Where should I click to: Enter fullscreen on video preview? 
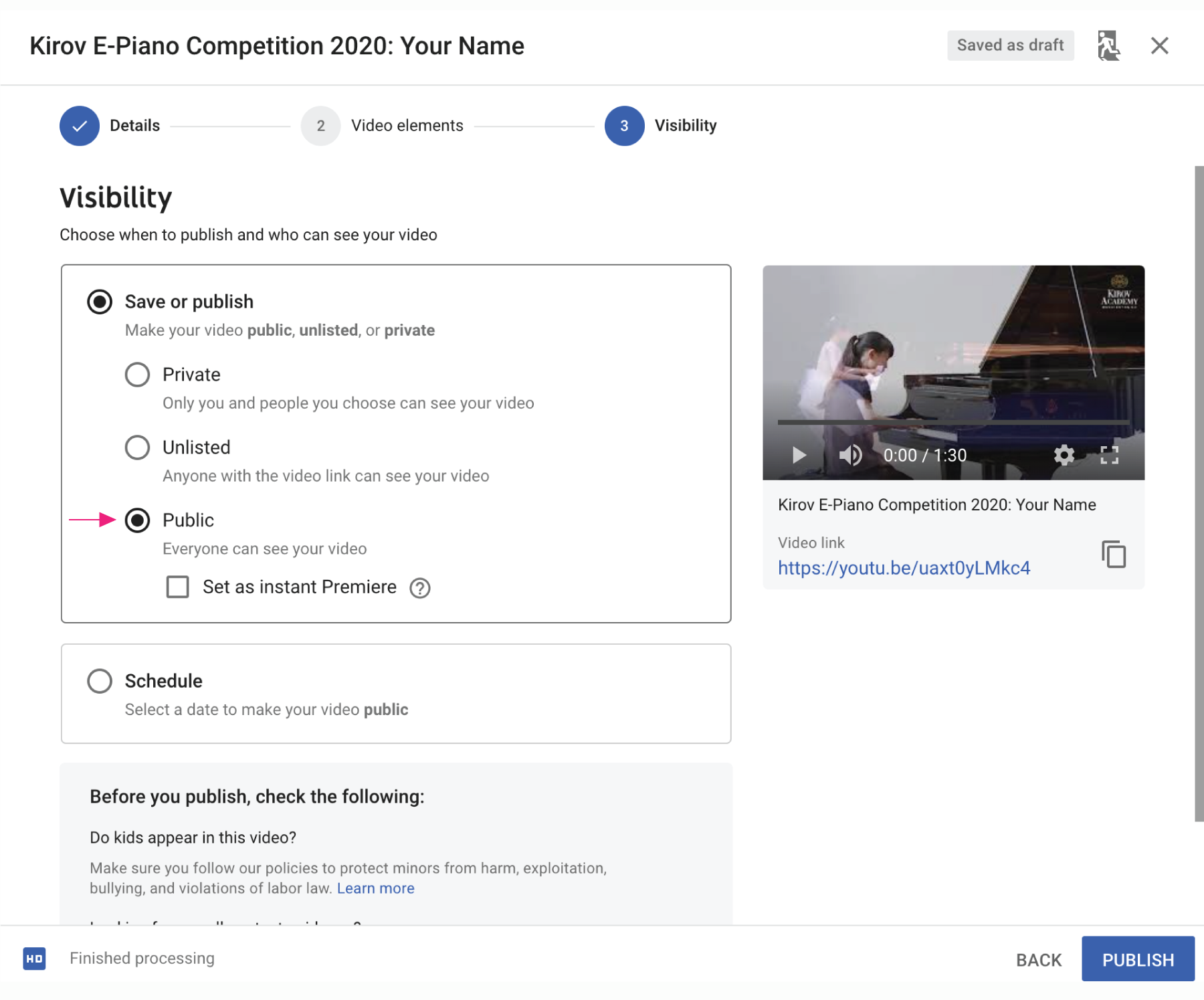pyautogui.click(x=1109, y=456)
